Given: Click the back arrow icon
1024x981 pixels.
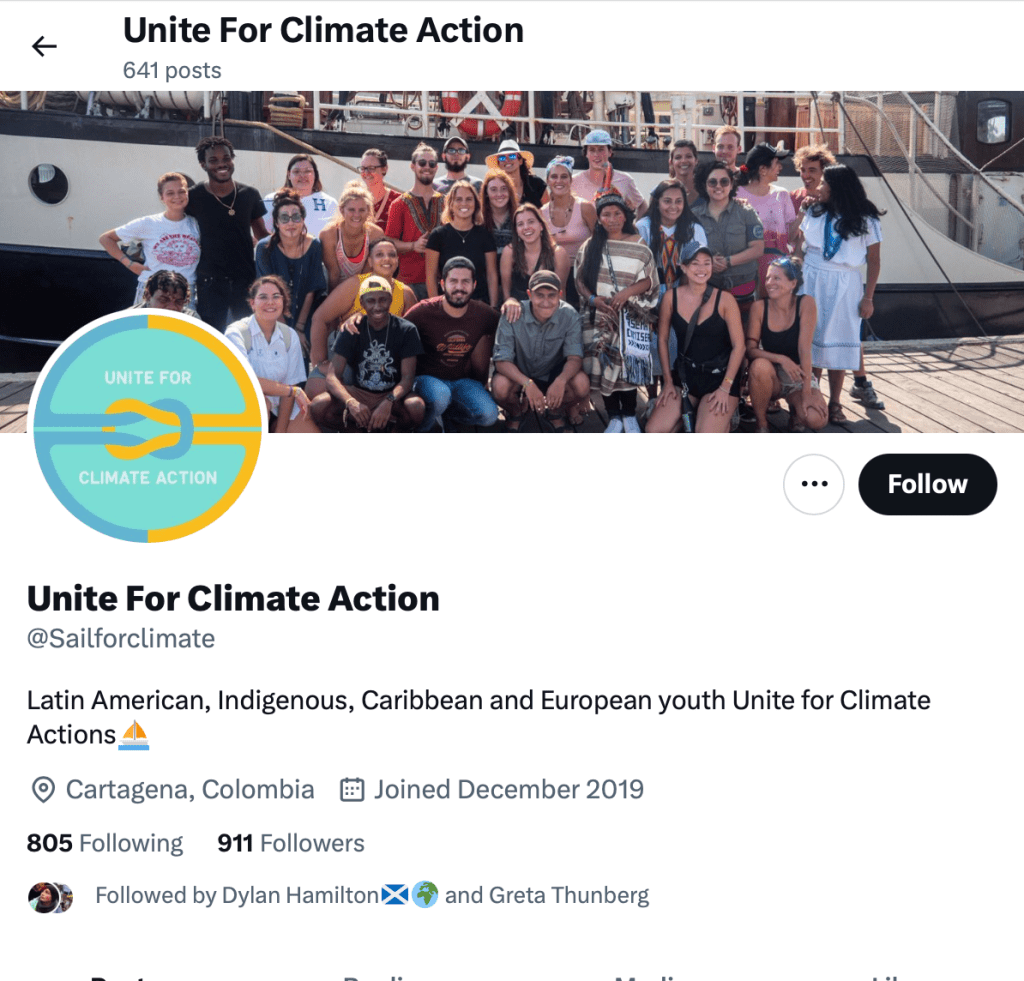Looking at the screenshot, I should click(x=44, y=46).
